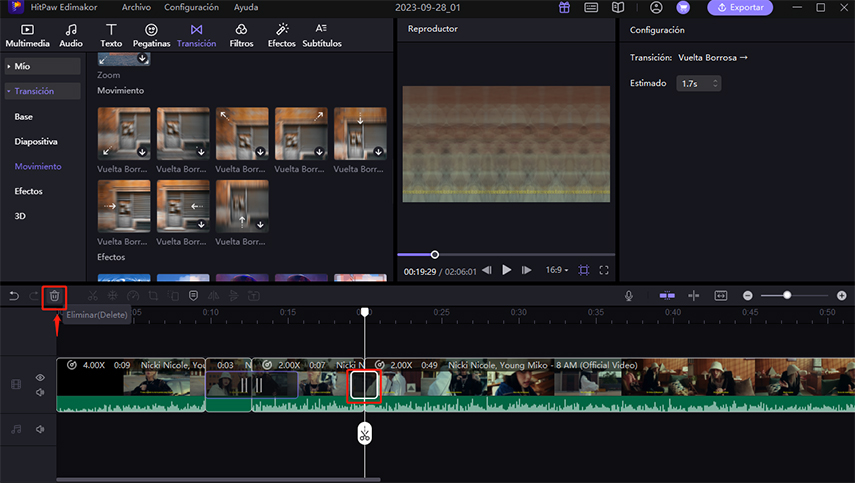Click the purple shopping cart icon
855x483 pixels.
tap(683, 8)
